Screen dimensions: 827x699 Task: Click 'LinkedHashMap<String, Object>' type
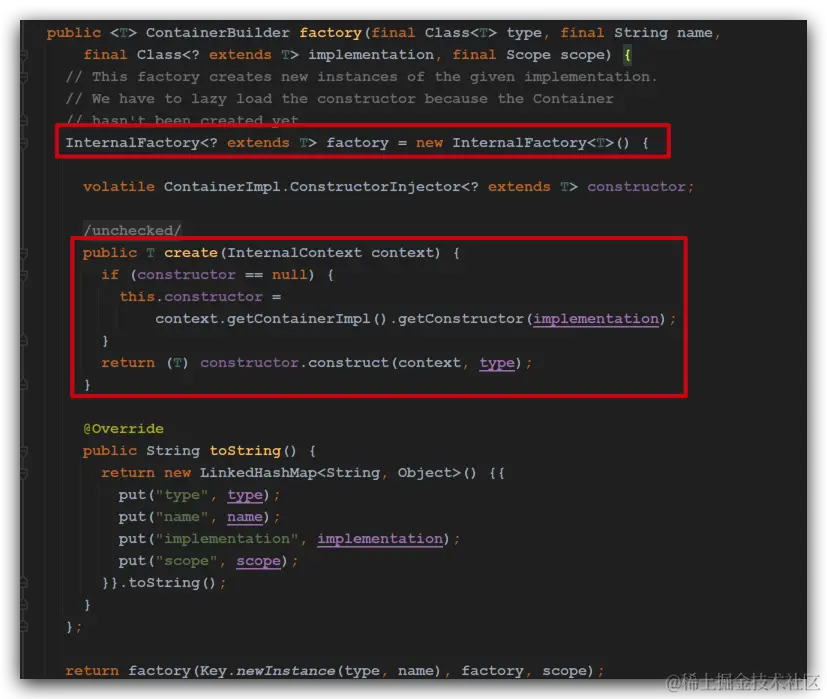point(330,473)
